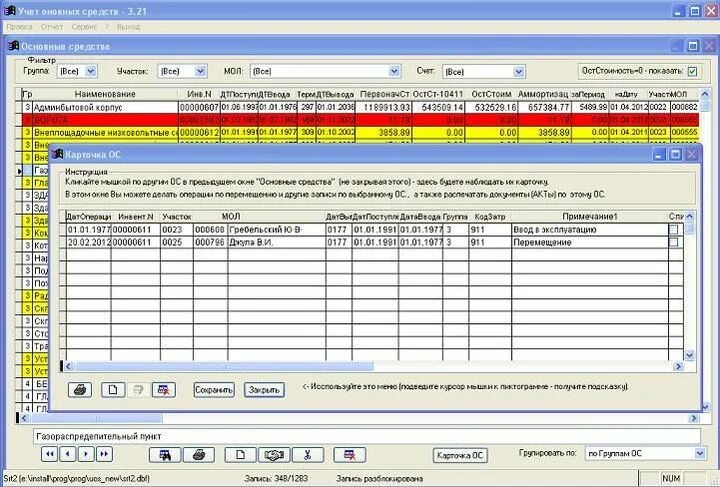Tick checkbox in Ввод в эксплуатацию row

click(674, 229)
